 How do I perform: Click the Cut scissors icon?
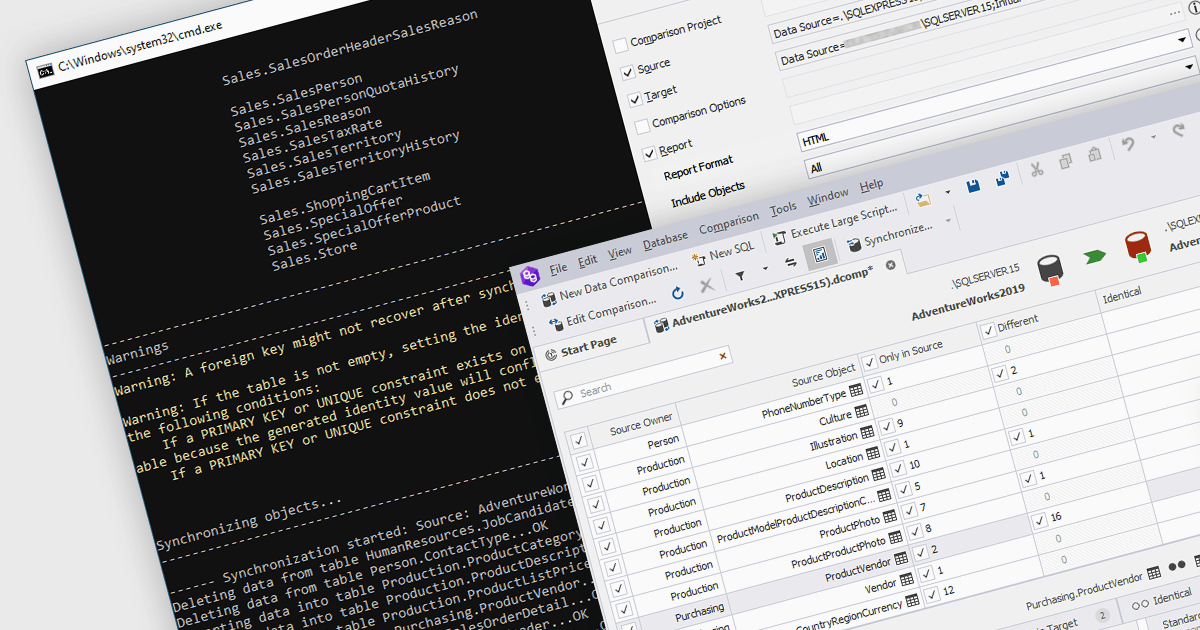click(x=1036, y=168)
